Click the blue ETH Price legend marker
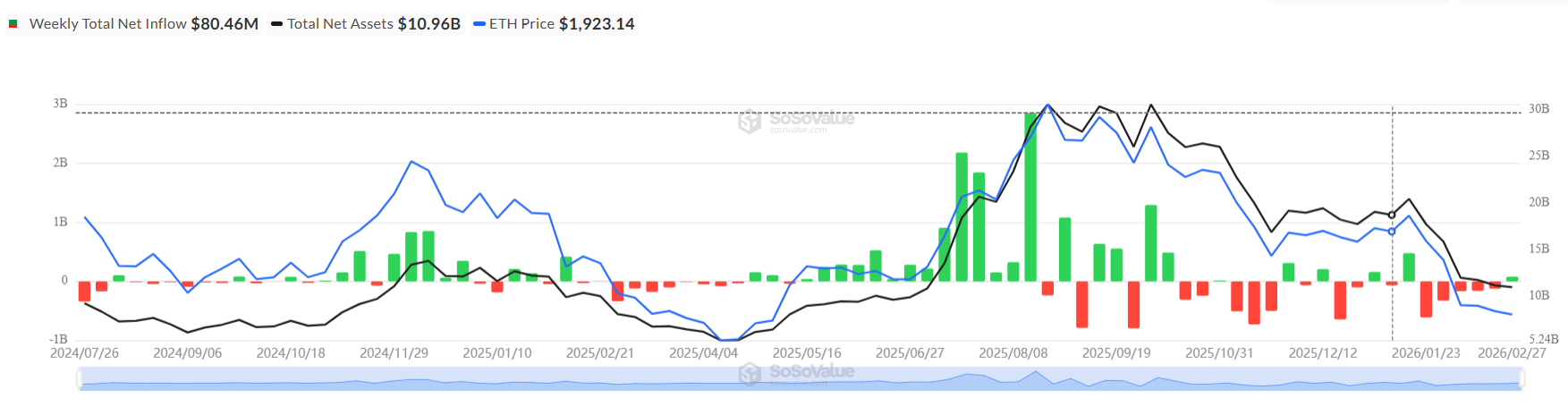This screenshot has width=1568, height=407. [479, 24]
